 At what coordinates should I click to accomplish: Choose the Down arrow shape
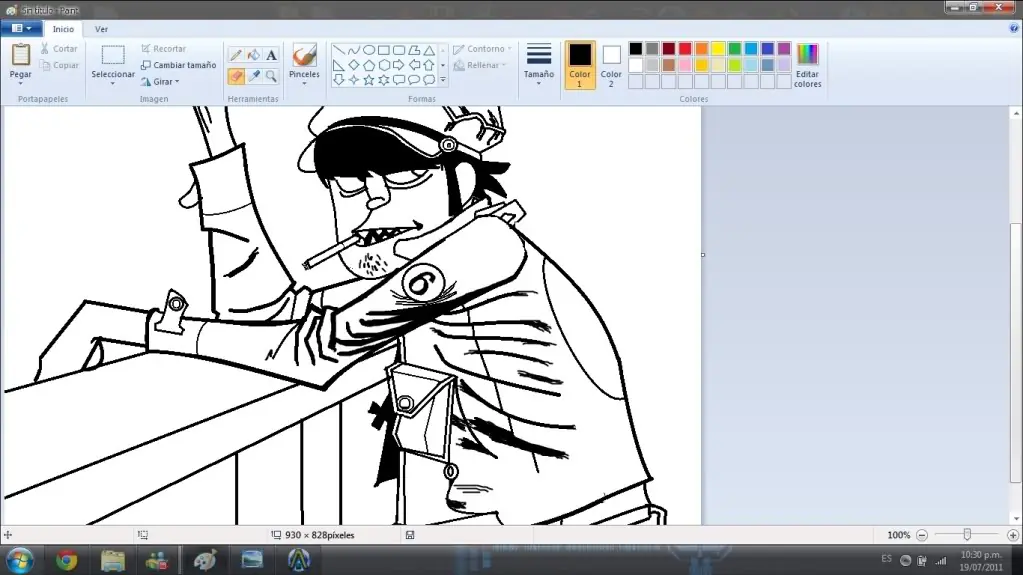tap(339, 80)
